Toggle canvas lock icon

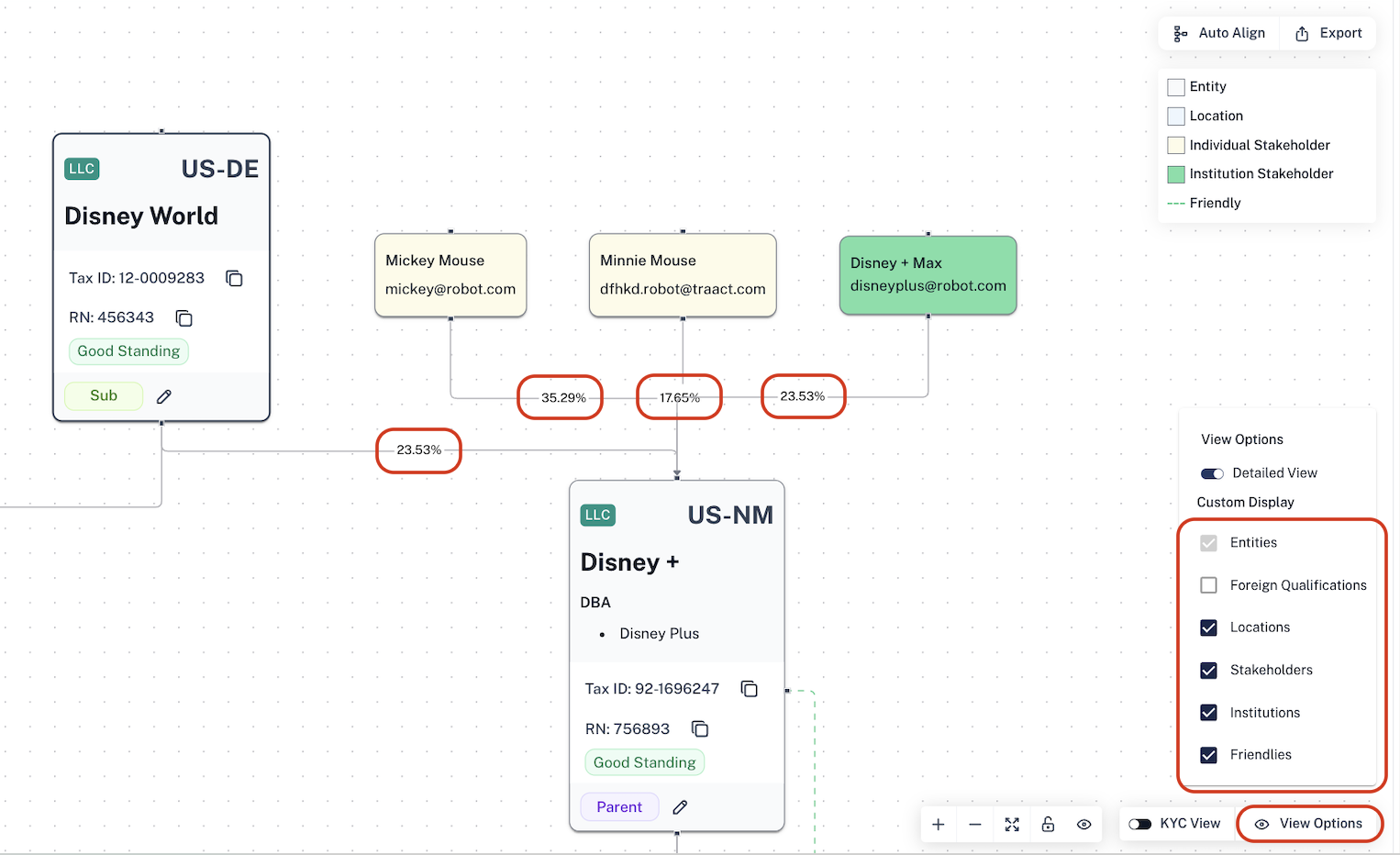(x=1048, y=824)
